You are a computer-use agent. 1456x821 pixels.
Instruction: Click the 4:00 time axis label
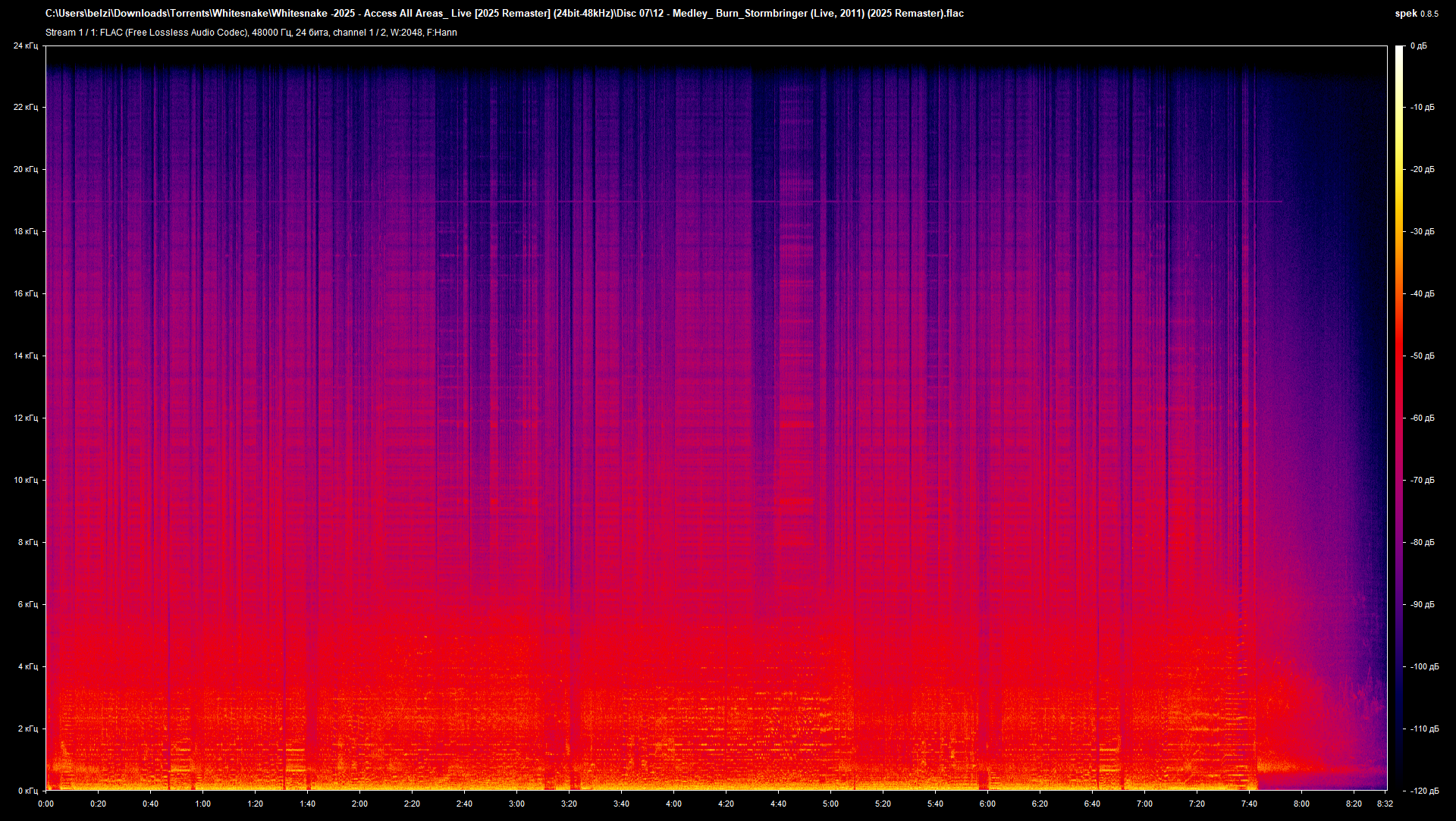[673, 804]
